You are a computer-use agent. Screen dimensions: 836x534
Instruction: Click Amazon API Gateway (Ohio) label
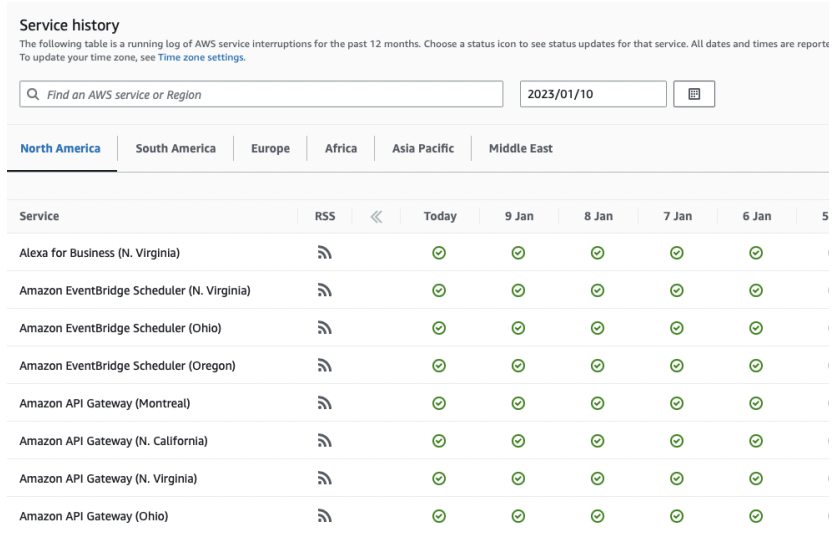93,516
